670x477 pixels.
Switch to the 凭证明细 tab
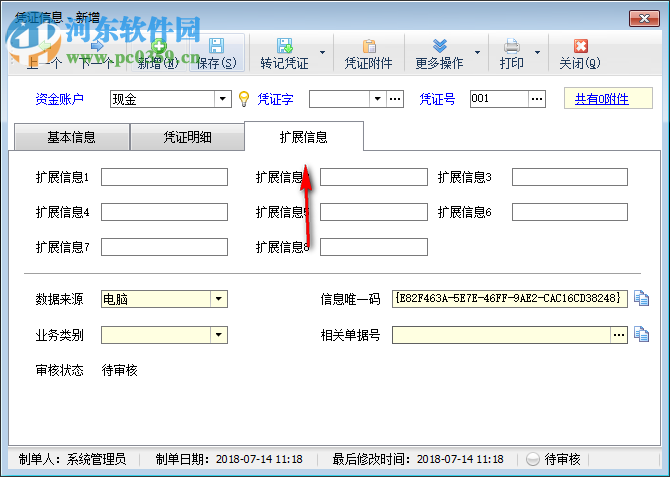click(187, 137)
